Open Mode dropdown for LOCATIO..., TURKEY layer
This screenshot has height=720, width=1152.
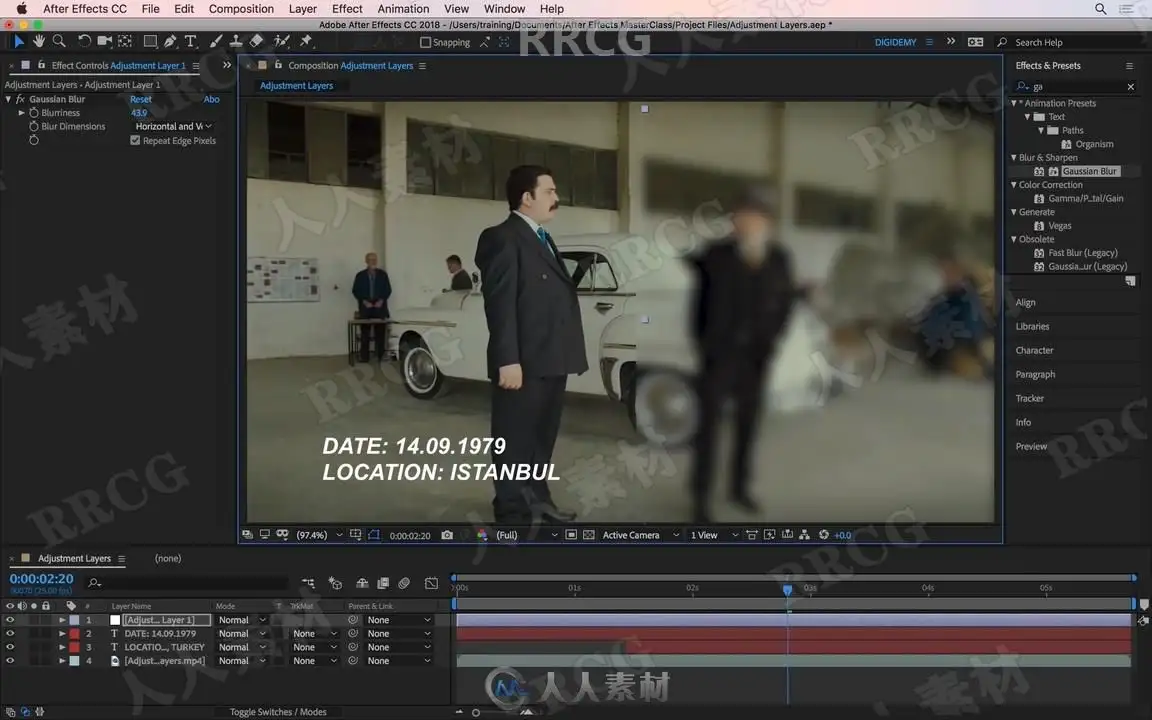coord(242,647)
